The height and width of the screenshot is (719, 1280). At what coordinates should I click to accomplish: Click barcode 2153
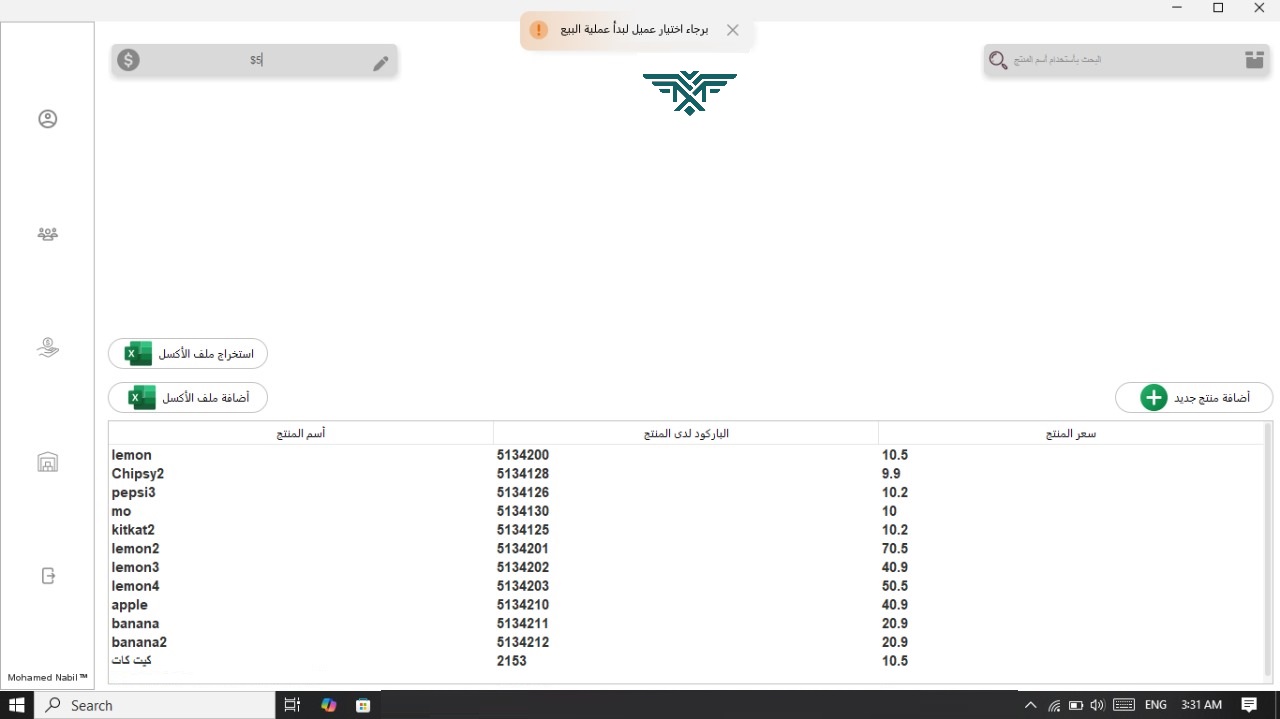[x=511, y=661]
